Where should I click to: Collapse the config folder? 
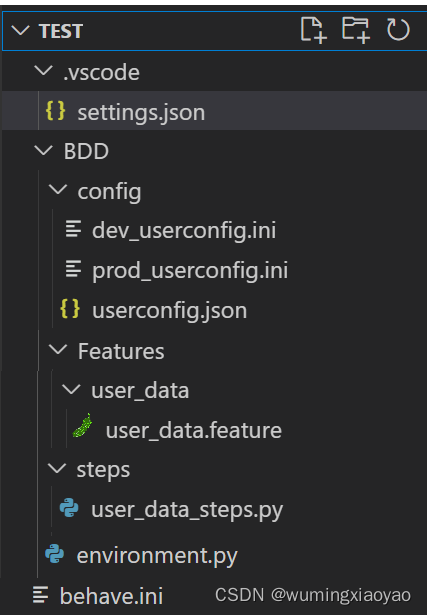point(58,190)
